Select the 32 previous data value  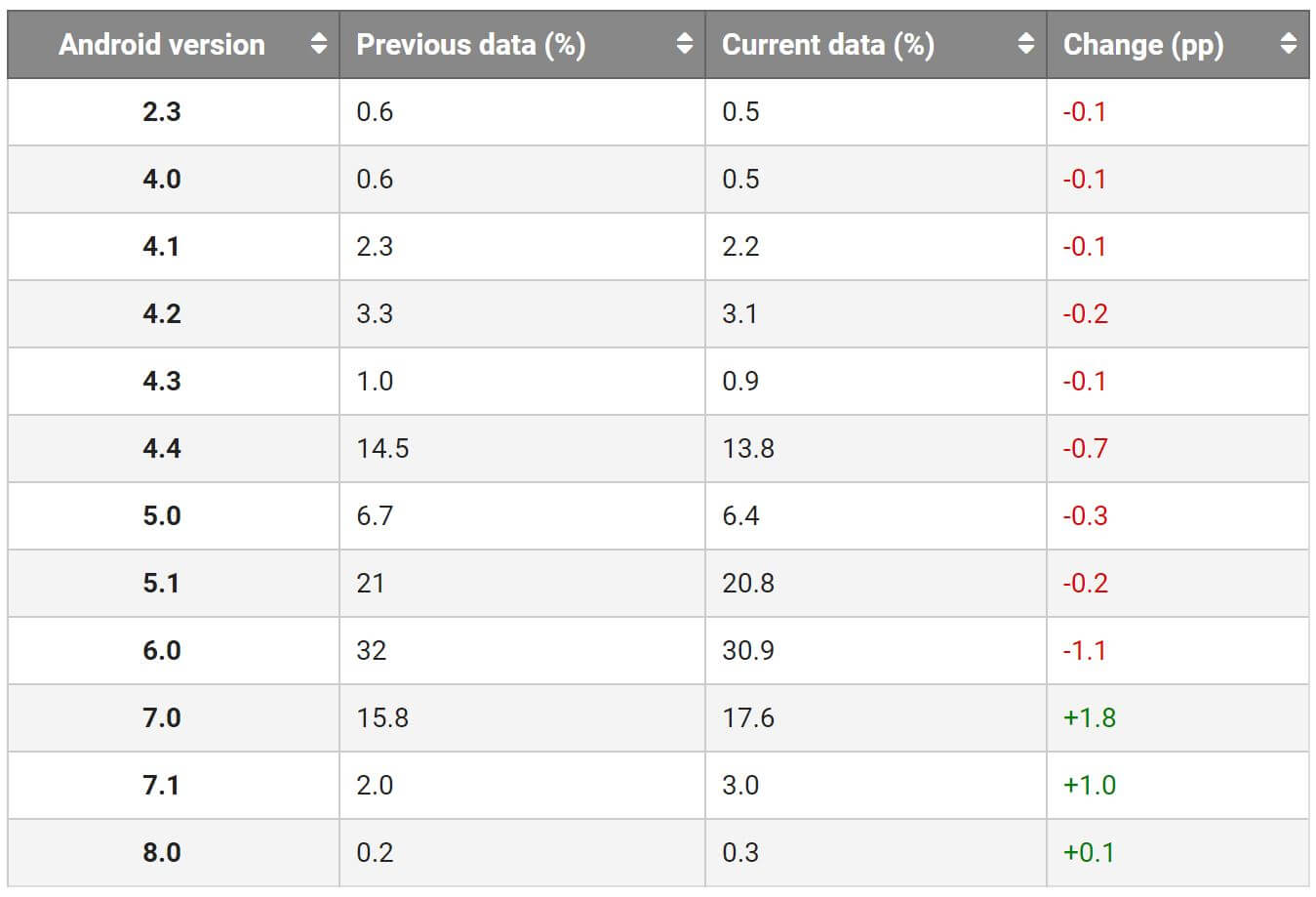pyautogui.click(x=372, y=650)
